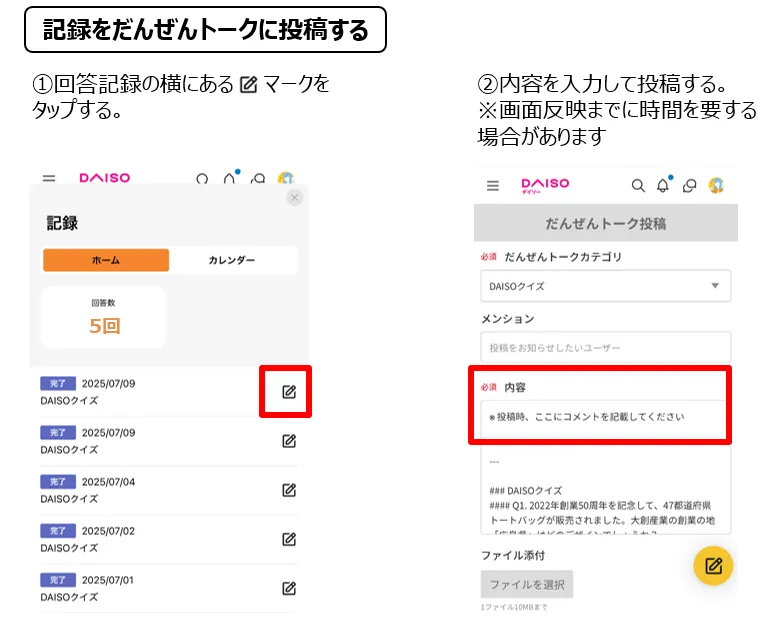Open notifications bell in right phone header
This screenshot has height=634, width=783.
pyautogui.click(x=664, y=184)
